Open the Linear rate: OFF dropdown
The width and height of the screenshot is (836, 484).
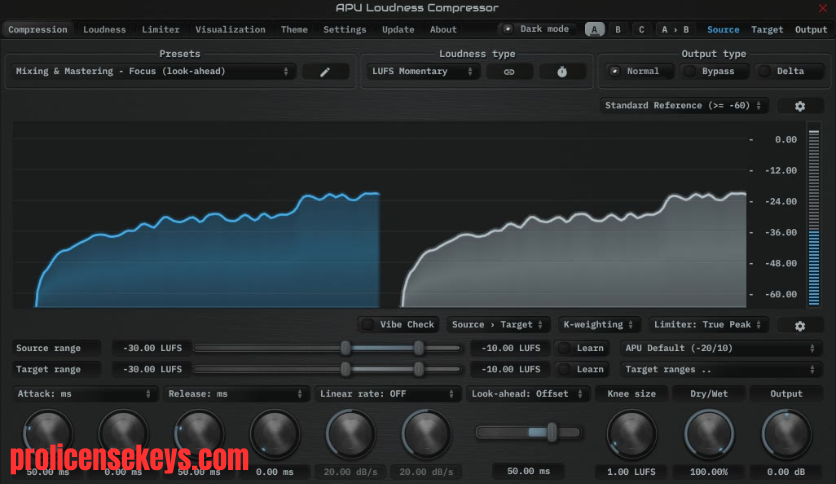387,394
